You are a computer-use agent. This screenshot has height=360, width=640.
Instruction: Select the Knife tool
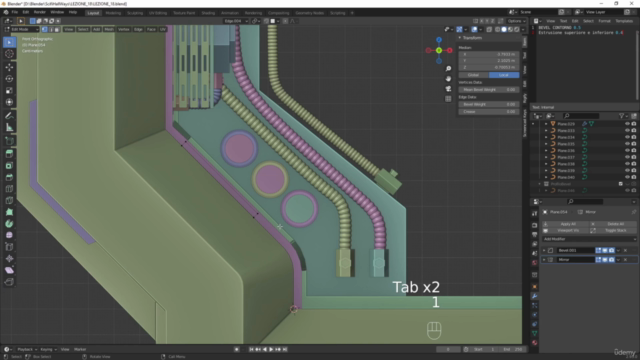coord(9,200)
